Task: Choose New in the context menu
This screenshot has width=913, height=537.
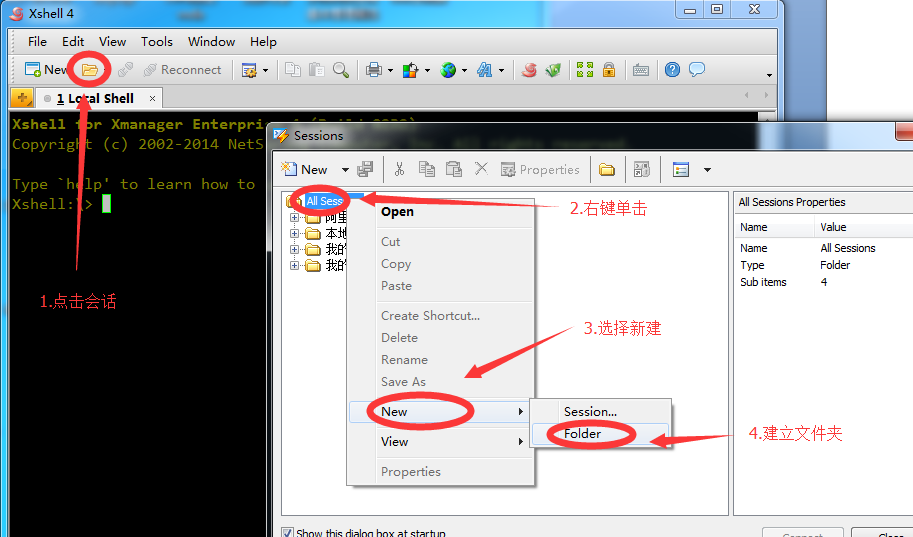Action: click(x=440, y=412)
